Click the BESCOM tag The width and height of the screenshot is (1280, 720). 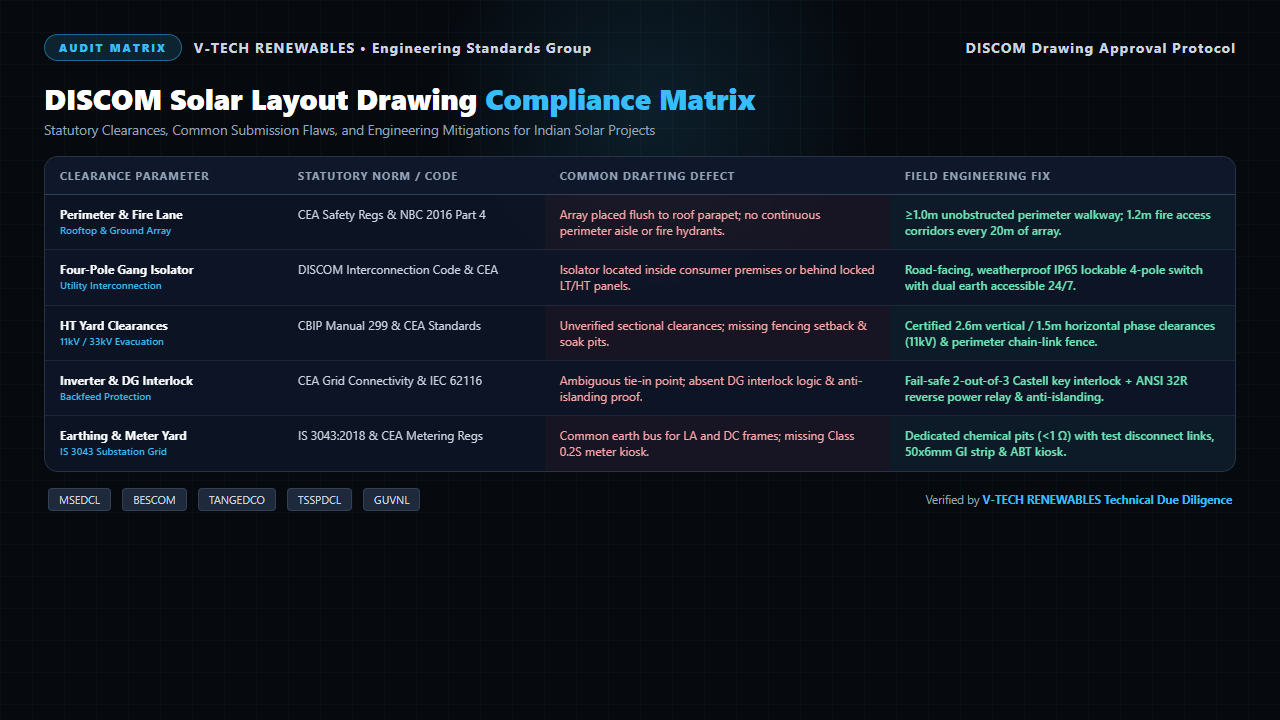pos(154,500)
